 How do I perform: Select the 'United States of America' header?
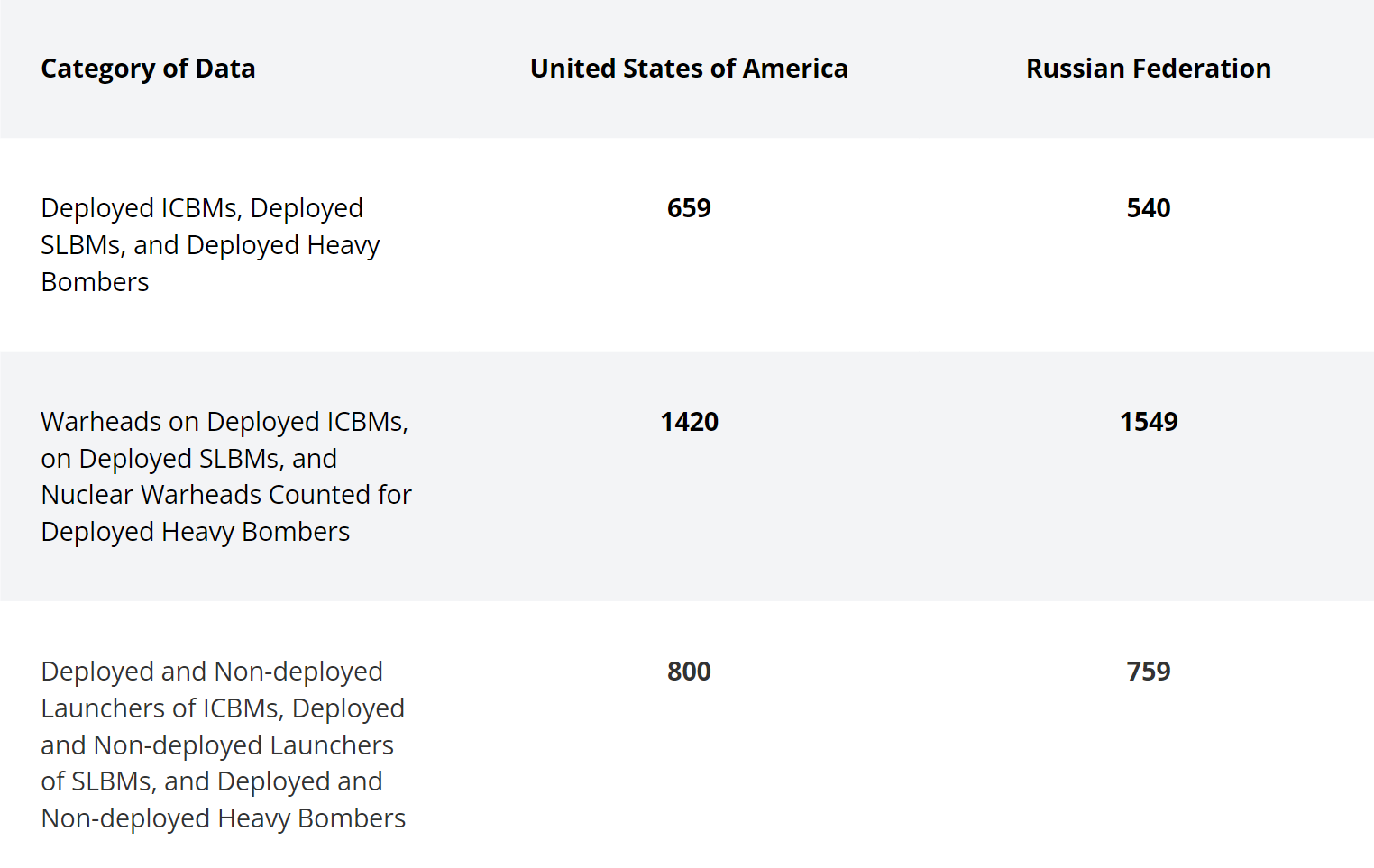click(x=689, y=69)
